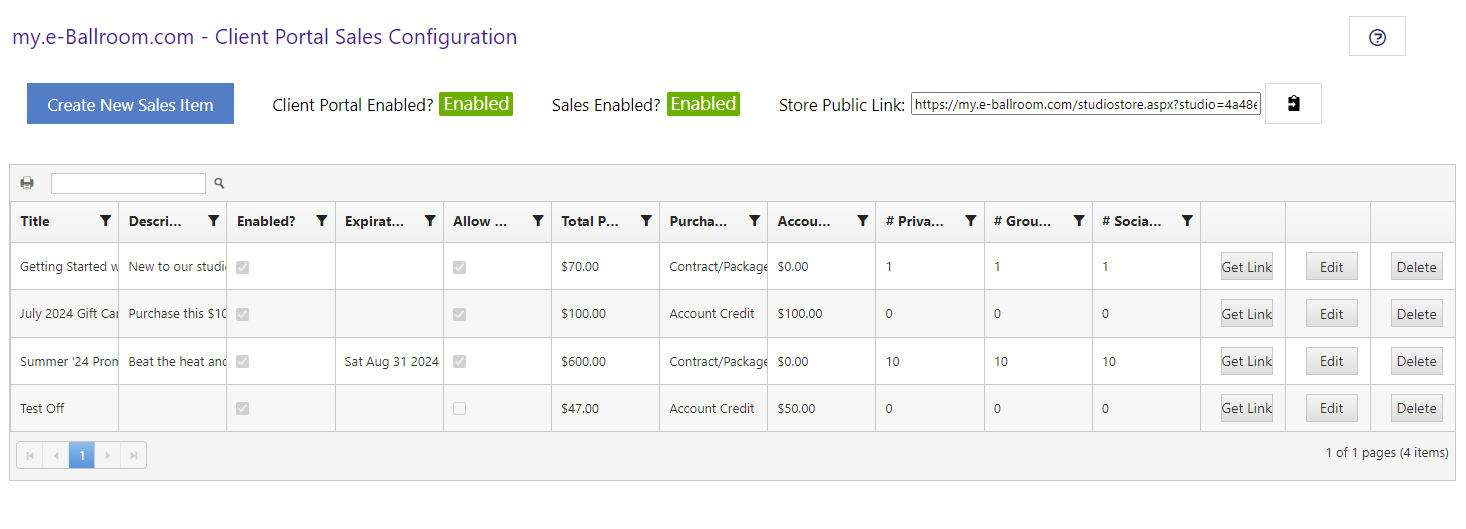The image size is (1466, 529).
Task: Open filter dropdown for # Private column
Action: pos(970,221)
